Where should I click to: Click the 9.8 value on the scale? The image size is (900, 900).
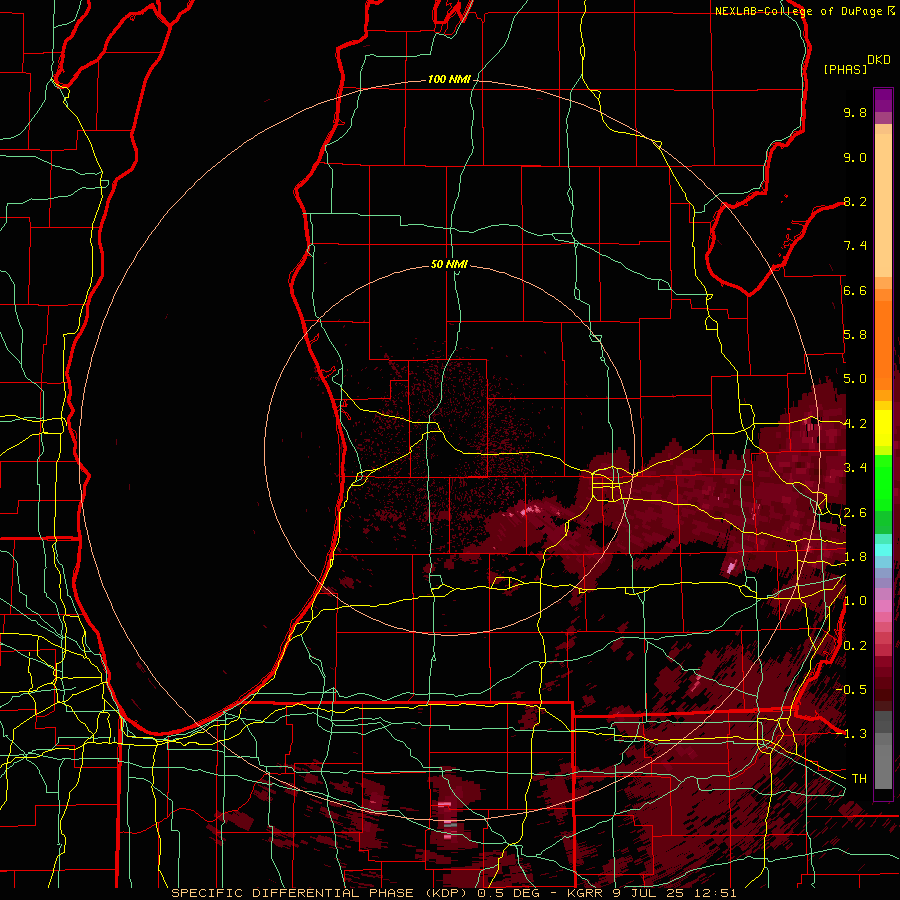[x=855, y=112]
